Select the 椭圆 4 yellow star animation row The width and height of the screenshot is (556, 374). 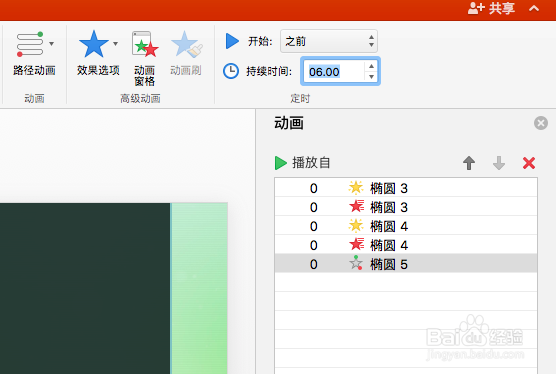406,226
